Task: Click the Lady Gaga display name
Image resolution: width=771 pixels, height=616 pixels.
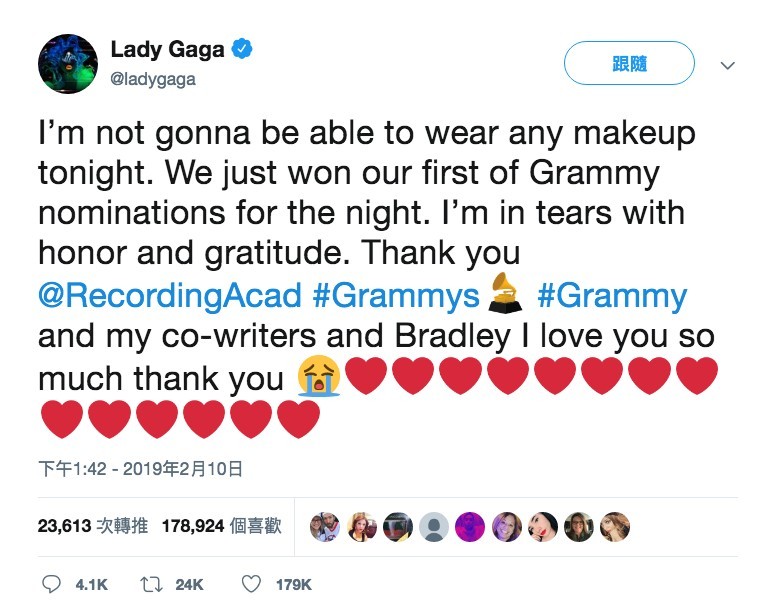Action: point(167,50)
